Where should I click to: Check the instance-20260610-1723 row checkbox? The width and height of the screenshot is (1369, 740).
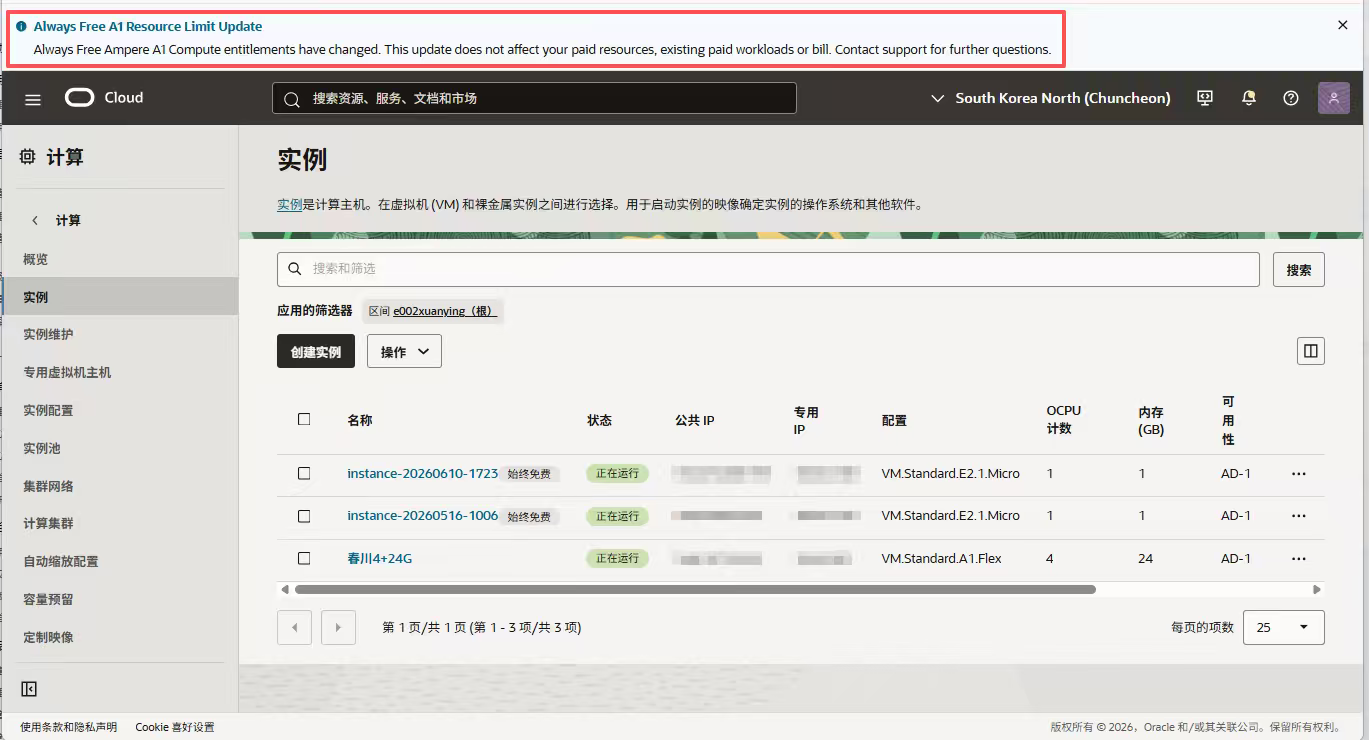coord(304,474)
